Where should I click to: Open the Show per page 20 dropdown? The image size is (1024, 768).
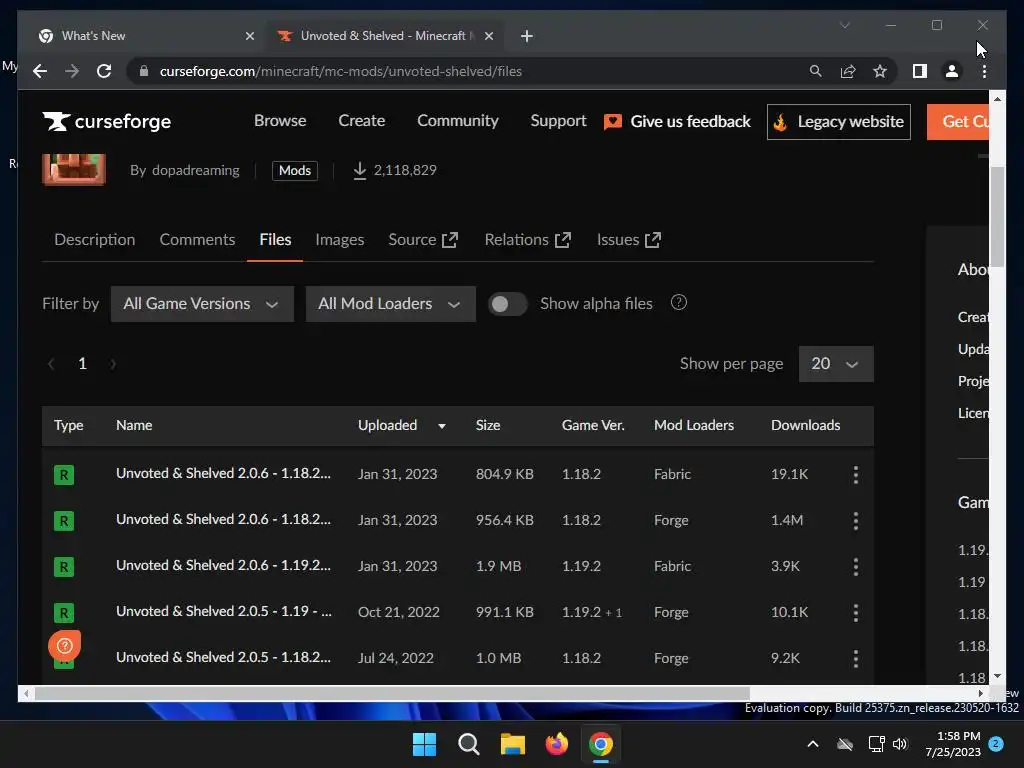click(836, 364)
